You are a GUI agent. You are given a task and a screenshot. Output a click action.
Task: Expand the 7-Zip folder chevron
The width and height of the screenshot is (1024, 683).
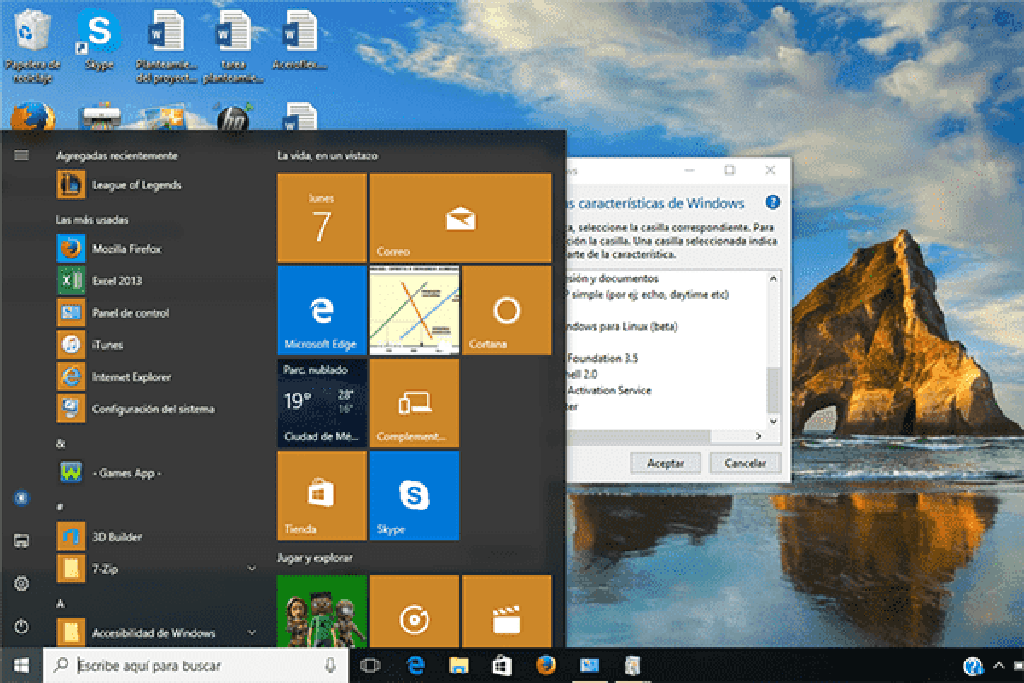[x=251, y=568]
